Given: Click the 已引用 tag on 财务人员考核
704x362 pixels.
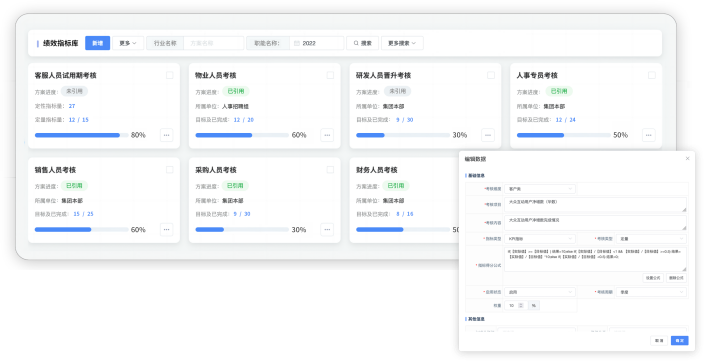Looking at the screenshot, I should (396, 185).
